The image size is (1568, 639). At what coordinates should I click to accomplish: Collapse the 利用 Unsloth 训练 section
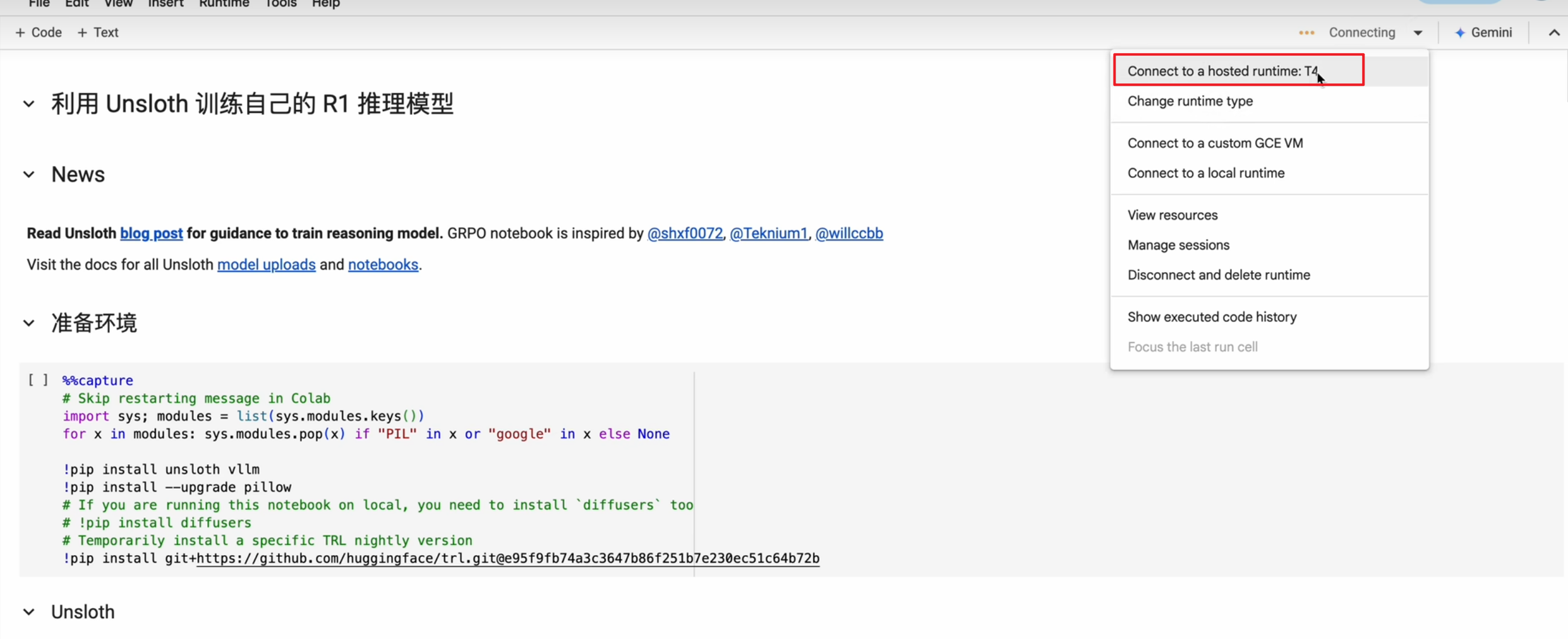tap(29, 104)
